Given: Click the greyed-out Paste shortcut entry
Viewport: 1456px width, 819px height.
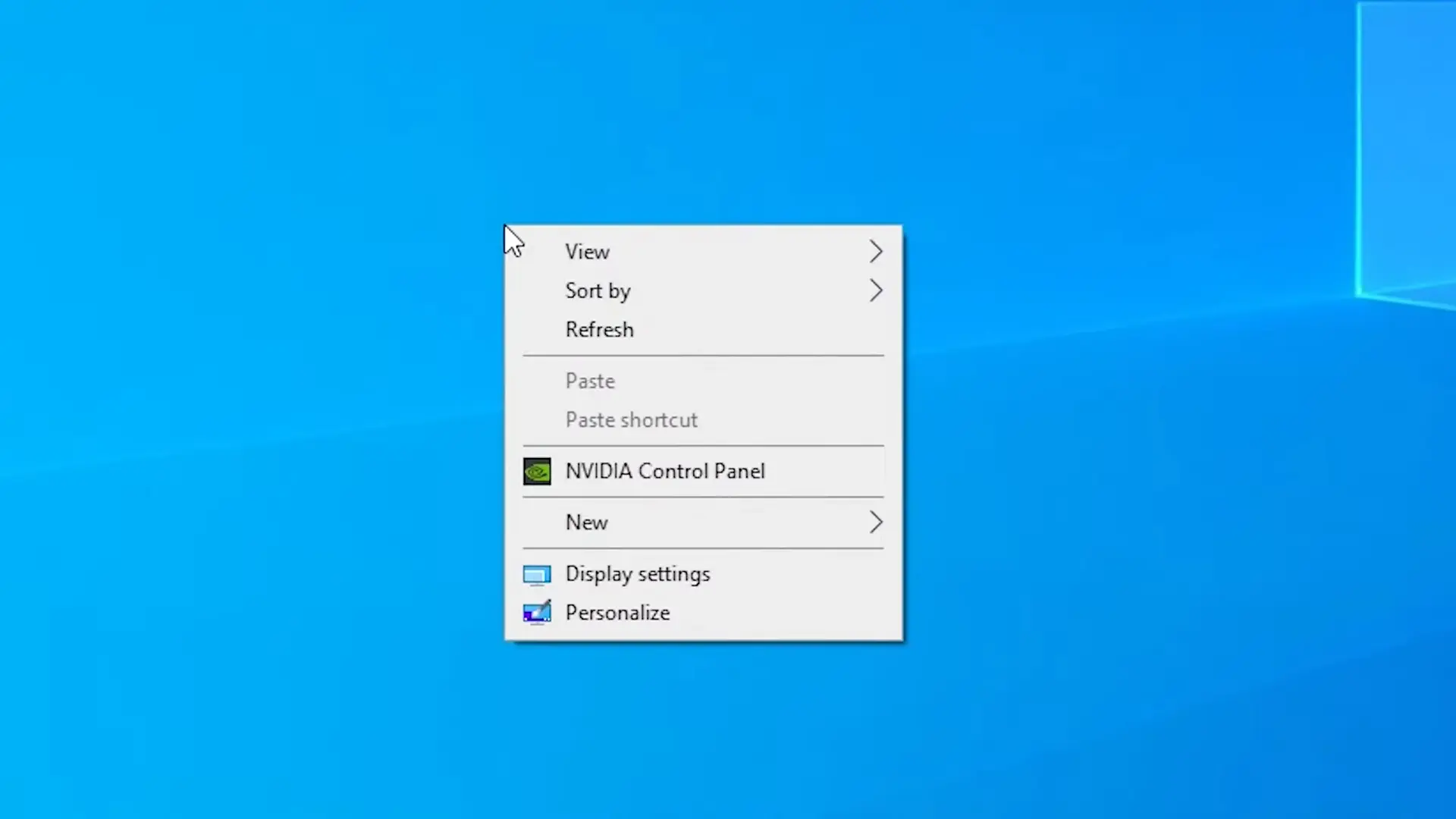Looking at the screenshot, I should click(704, 420).
